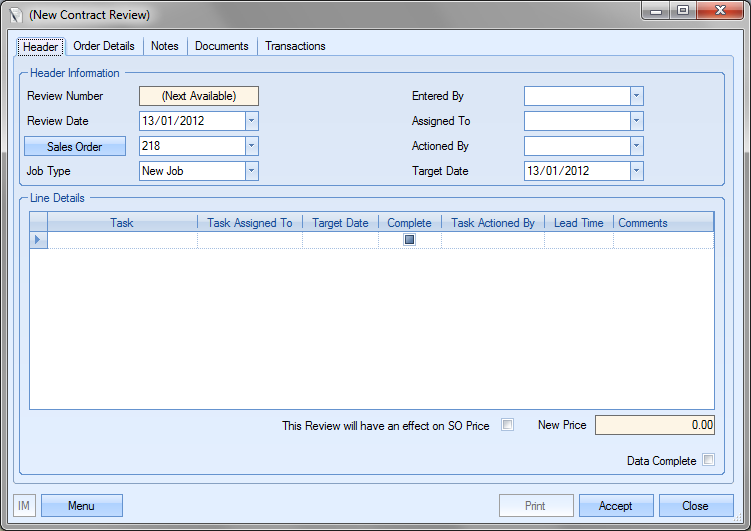Open the Review Date dropdown
751x531 pixels.
click(252, 121)
